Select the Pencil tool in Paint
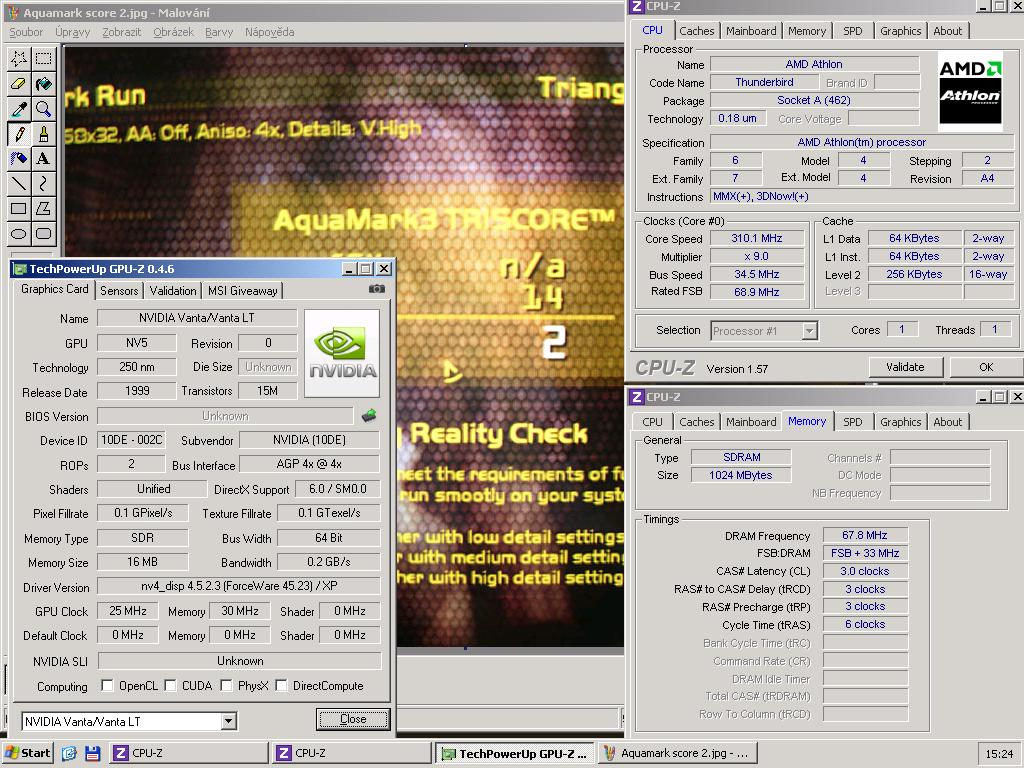This screenshot has width=1024, height=768. coord(19,134)
